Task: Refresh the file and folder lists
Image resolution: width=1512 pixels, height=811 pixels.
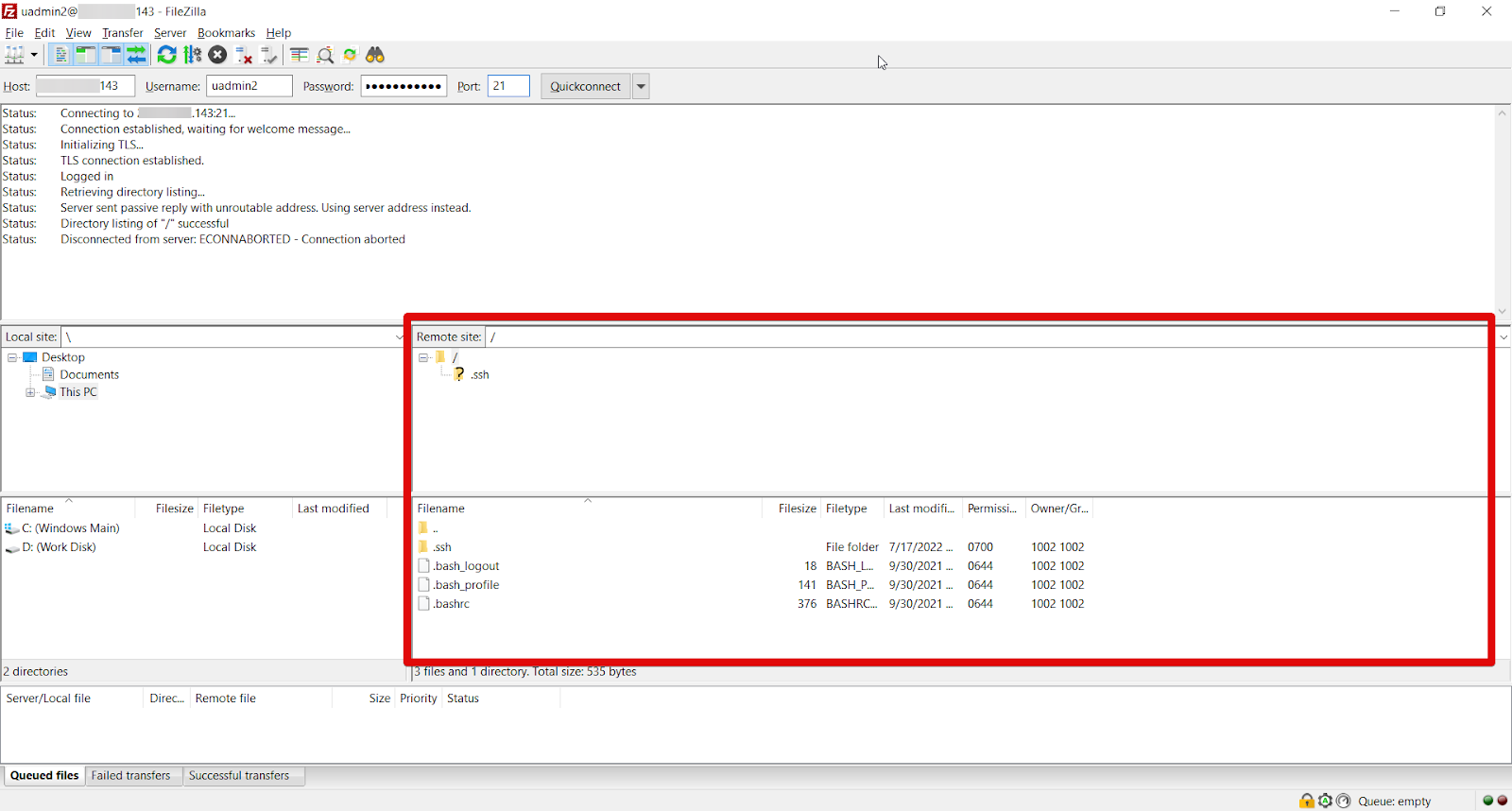Action: point(166,55)
